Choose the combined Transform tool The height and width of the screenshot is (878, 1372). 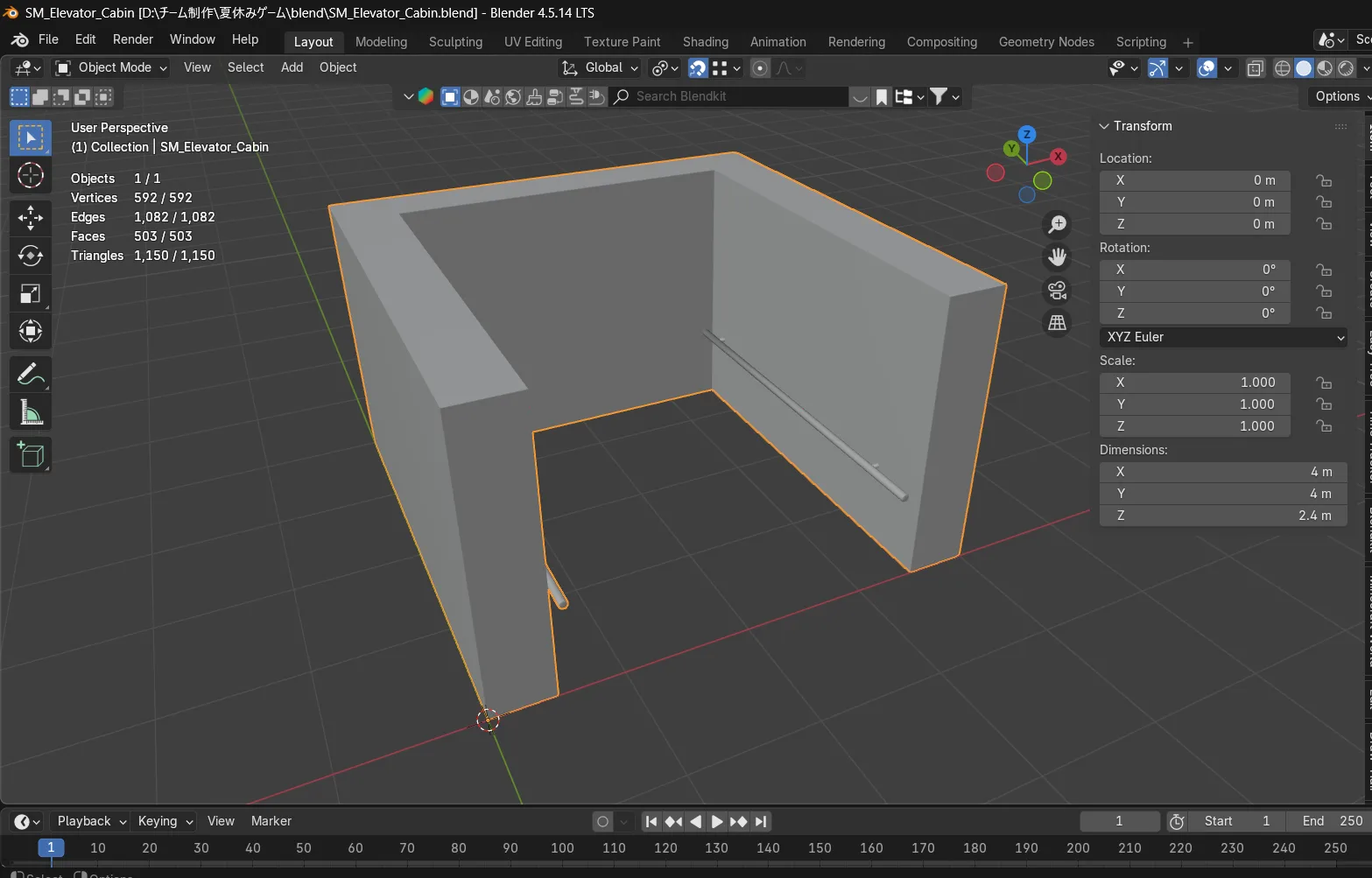31,331
